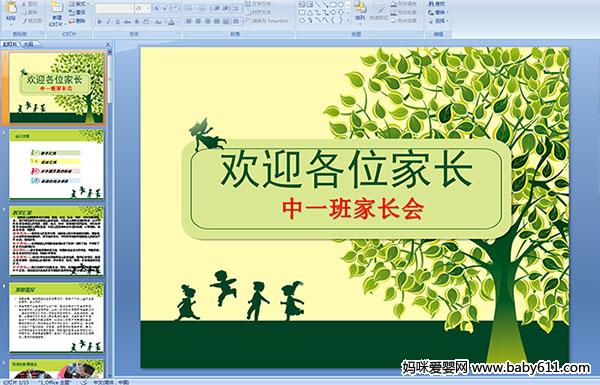Switch to the Slides pane tab
This screenshot has width=600, height=385.
[x=10, y=44]
